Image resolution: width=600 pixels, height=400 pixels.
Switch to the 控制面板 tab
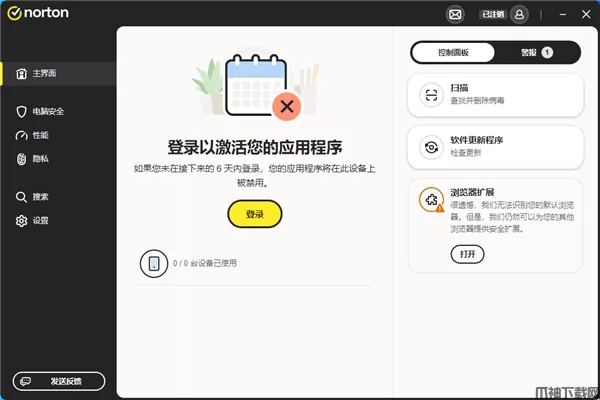pos(453,52)
